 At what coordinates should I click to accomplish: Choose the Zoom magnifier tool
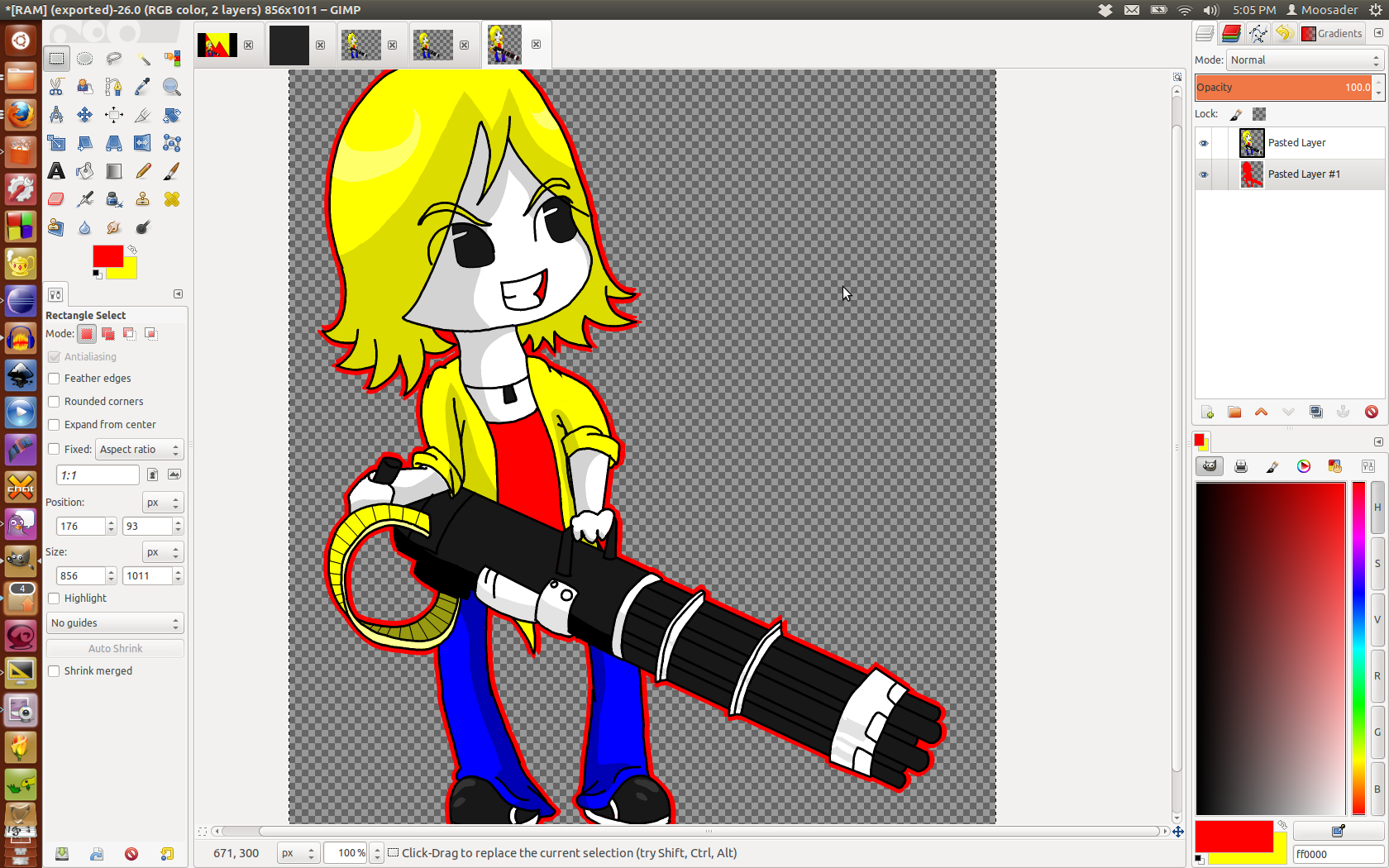171,87
